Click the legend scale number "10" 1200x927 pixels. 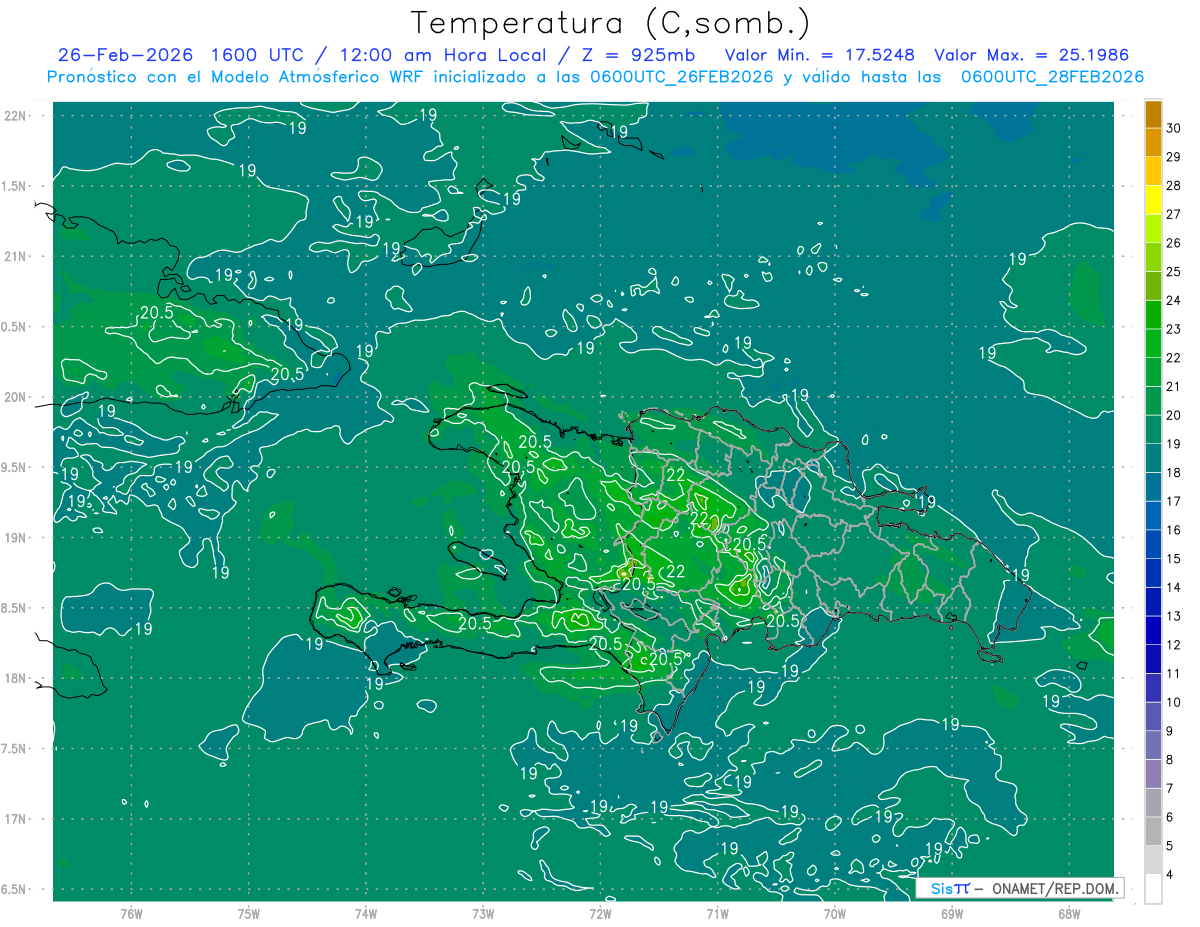pos(1174,702)
